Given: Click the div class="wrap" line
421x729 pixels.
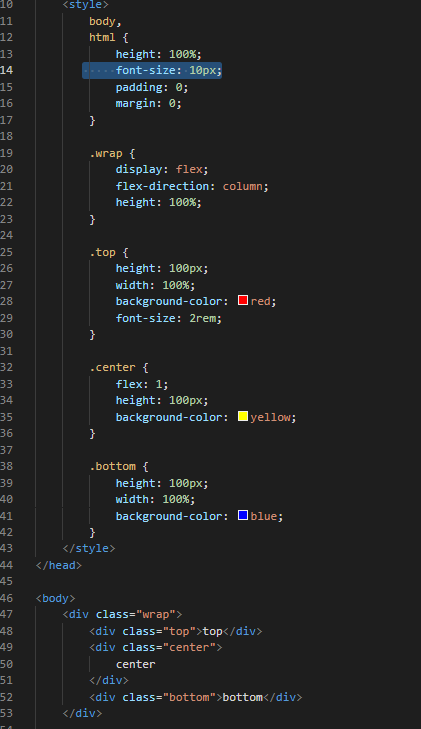Looking at the screenshot, I should [x=122, y=614].
